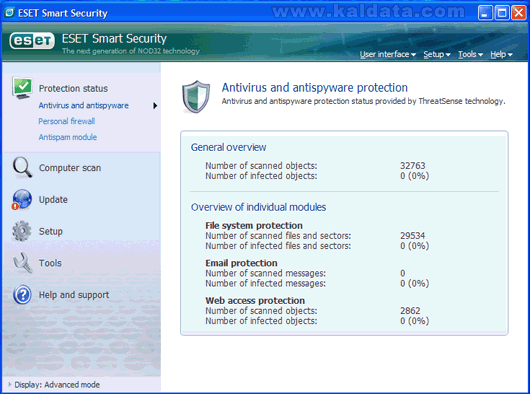Image resolution: width=530 pixels, height=394 pixels.
Task: Click the web scanned objects value 2862
Action: click(410, 311)
